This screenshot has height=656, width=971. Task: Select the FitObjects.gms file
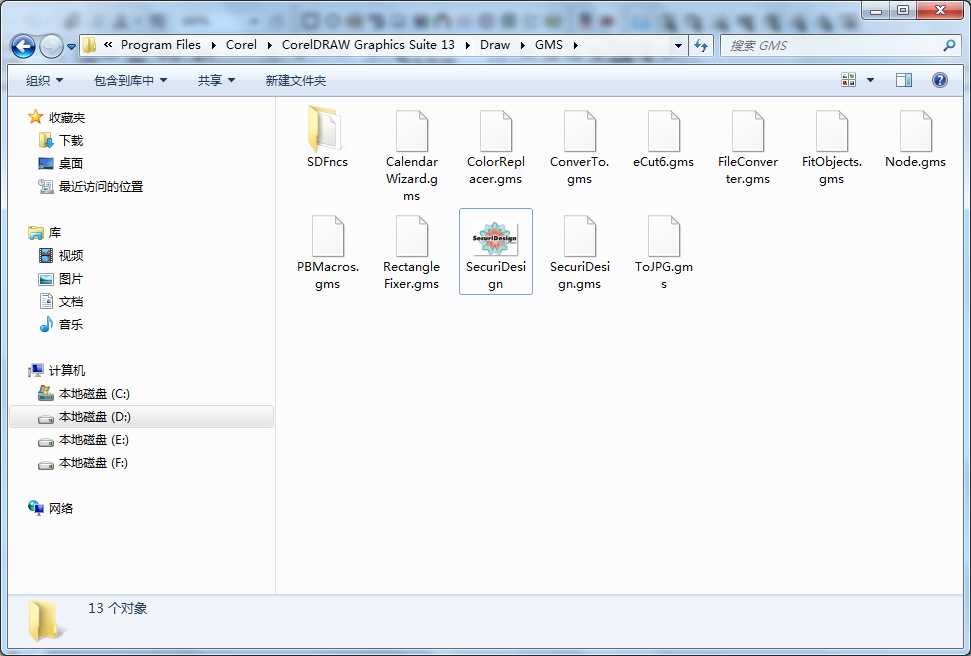click(832, 147)
